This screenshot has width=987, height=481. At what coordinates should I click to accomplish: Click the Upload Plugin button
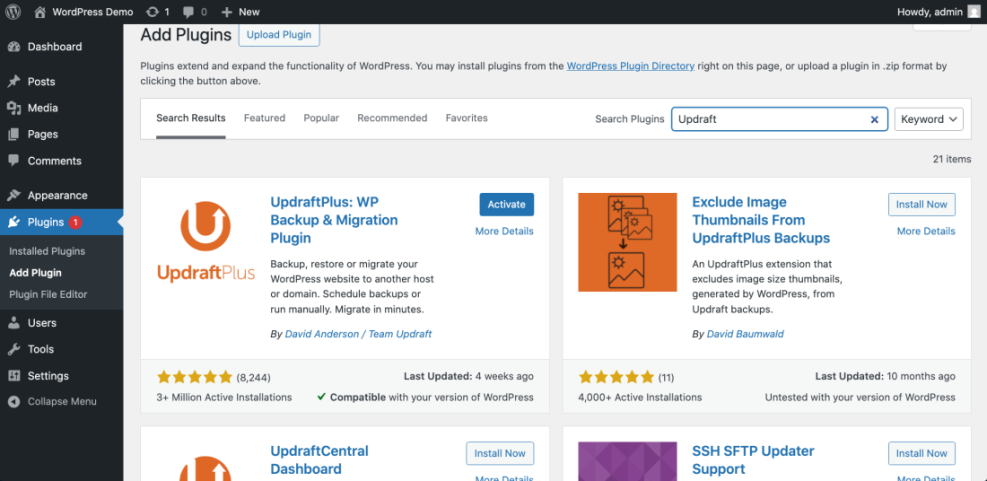point(279,35)
